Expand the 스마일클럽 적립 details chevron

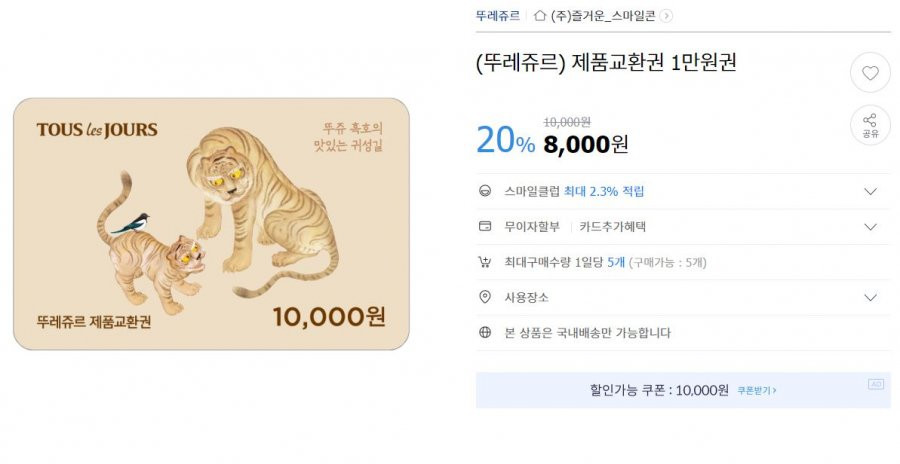point(871,191)
